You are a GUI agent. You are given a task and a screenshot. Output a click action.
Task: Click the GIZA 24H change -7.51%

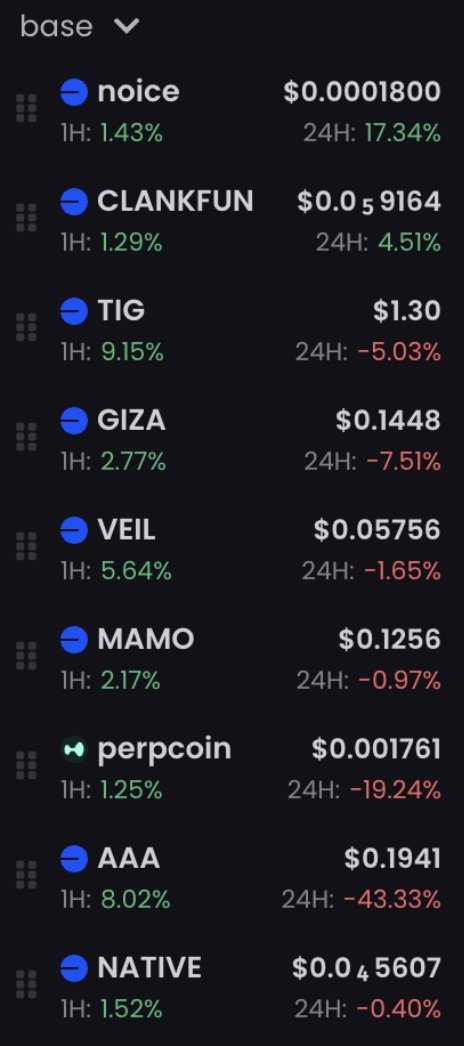click(398, 461)
